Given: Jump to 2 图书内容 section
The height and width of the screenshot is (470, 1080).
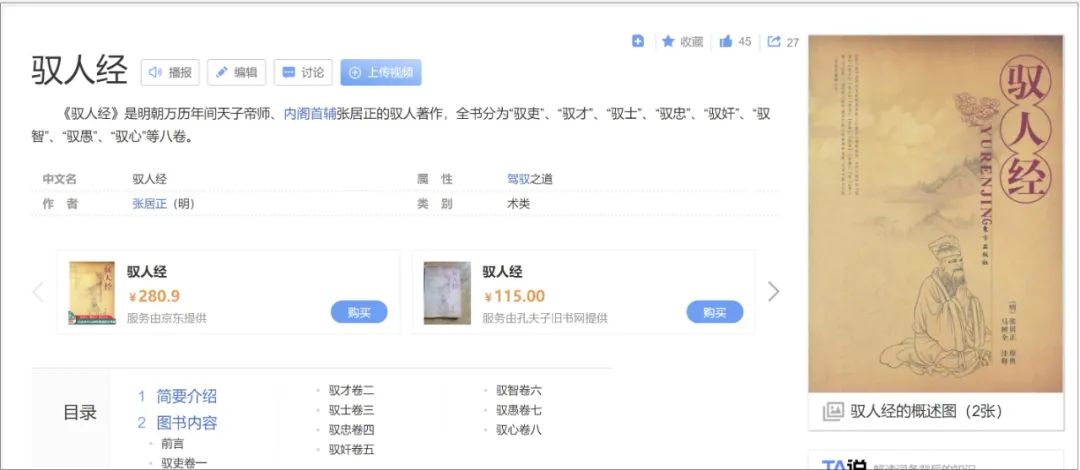Looking at the screenshot, I should pos(177,422).
